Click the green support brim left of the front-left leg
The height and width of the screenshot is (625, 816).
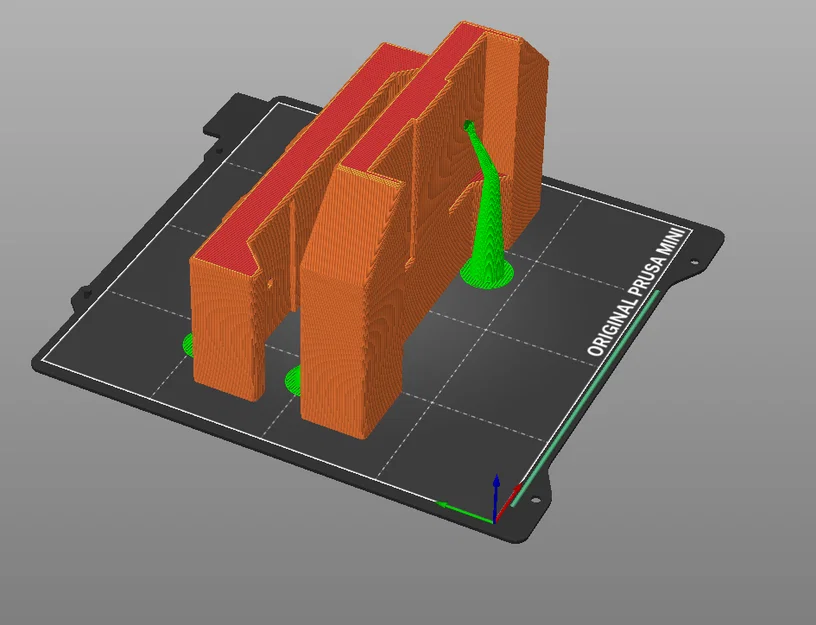click(x=187, y=344)
